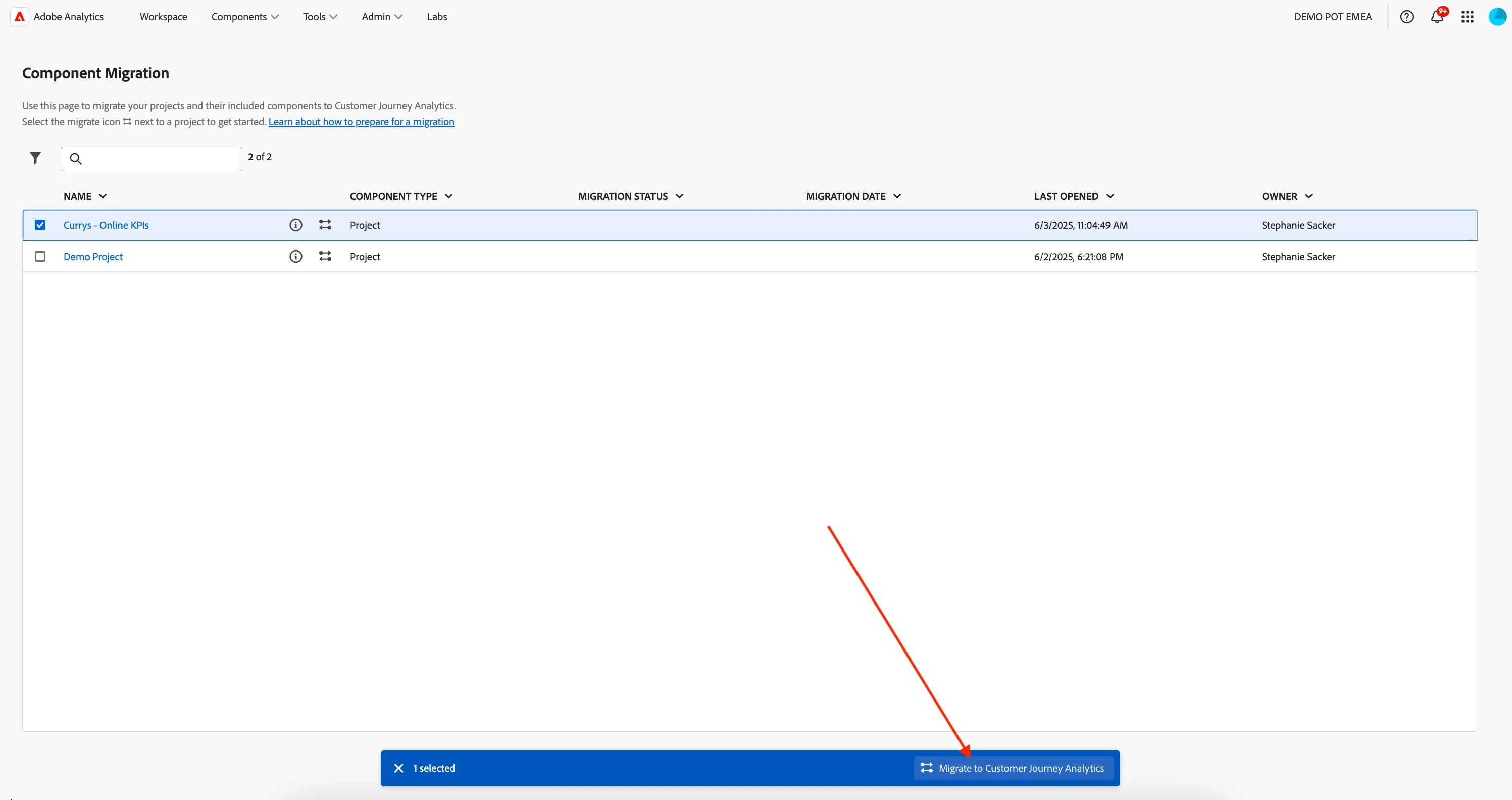
Task: Expand the Components menu
Action: click(245, 17)
